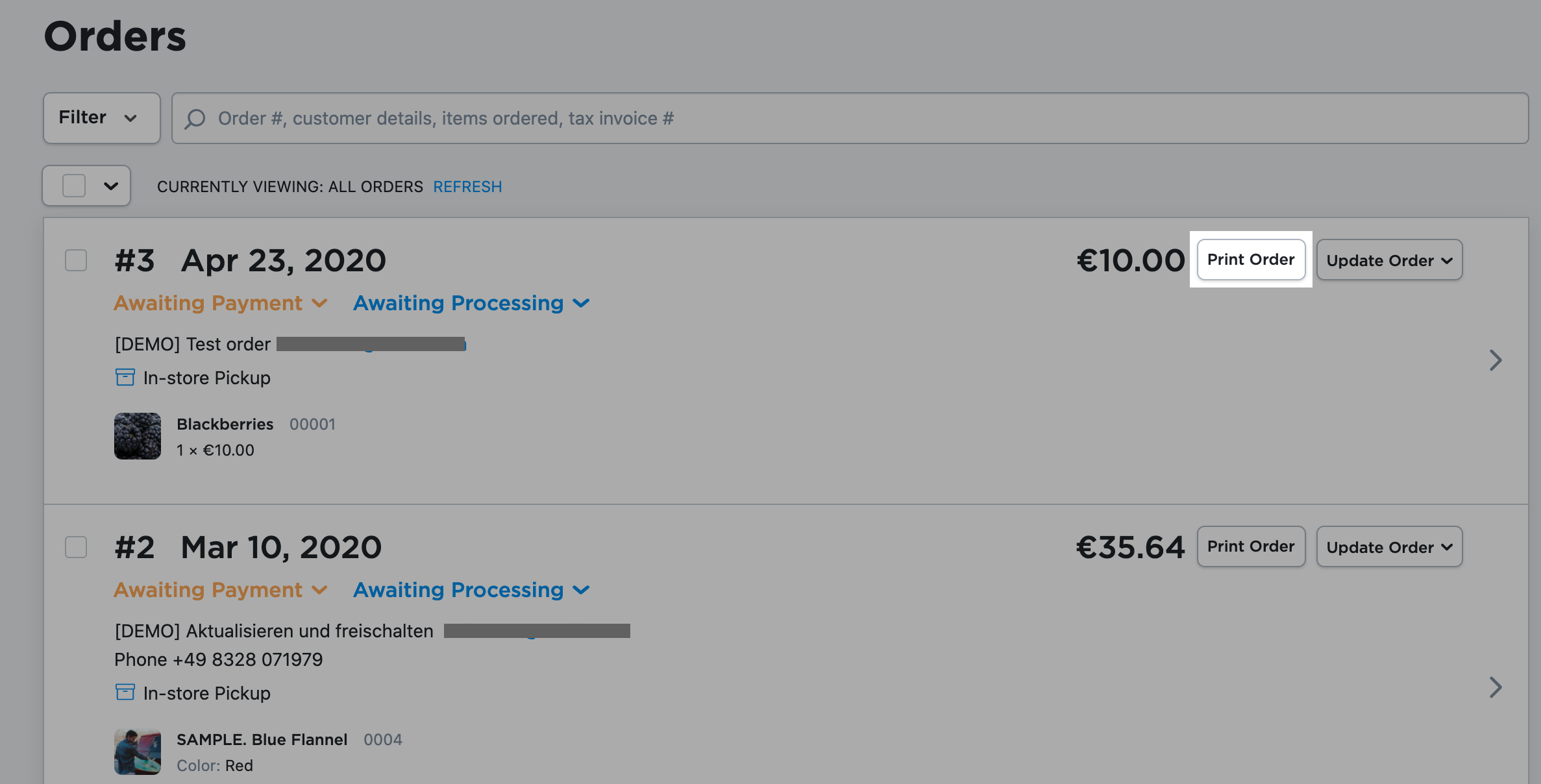Click Print Order for order #2
The image size is (1541, 784).
(1251, 546)
